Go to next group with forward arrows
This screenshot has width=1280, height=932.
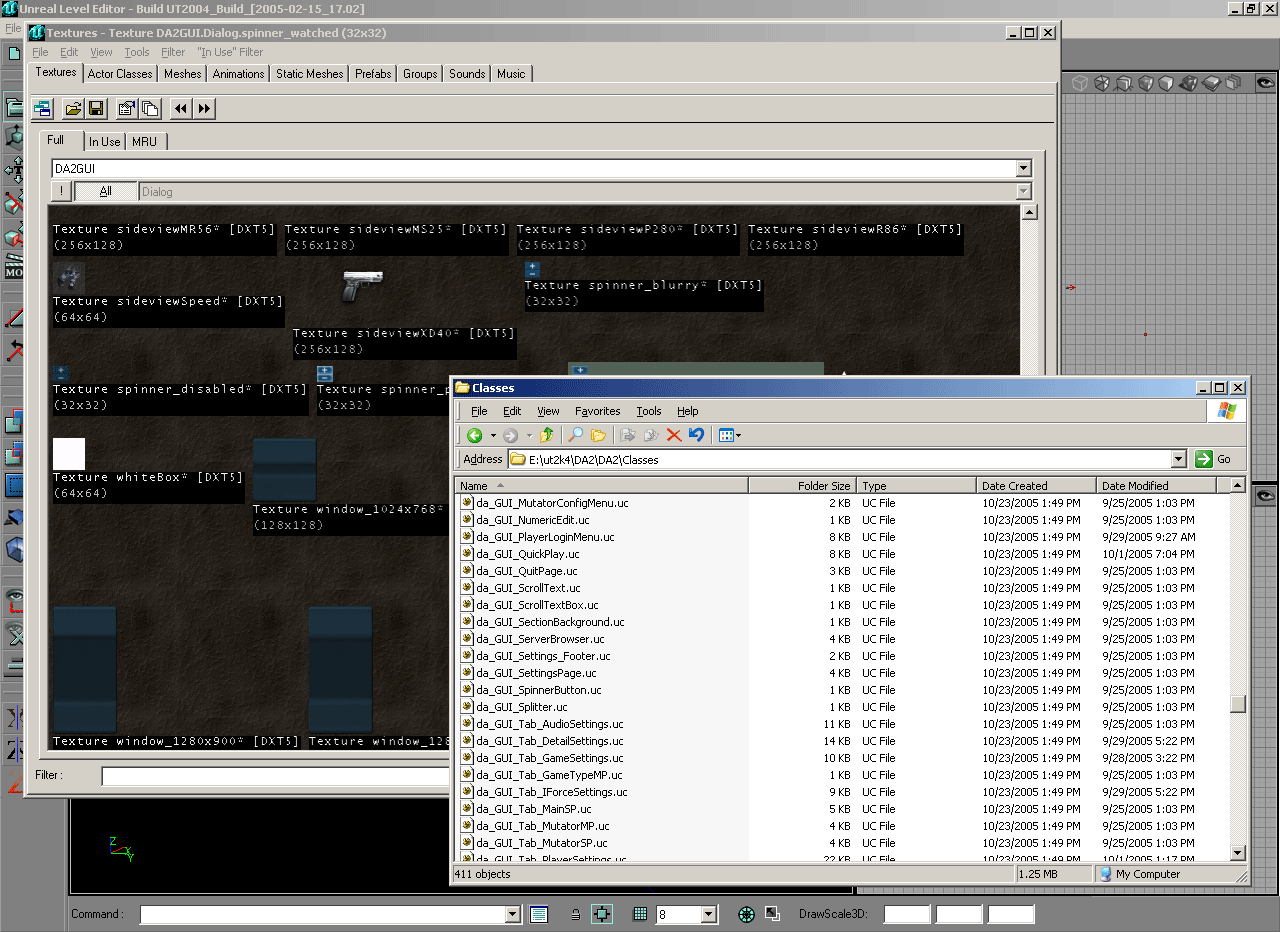click(x=204, y=108)
